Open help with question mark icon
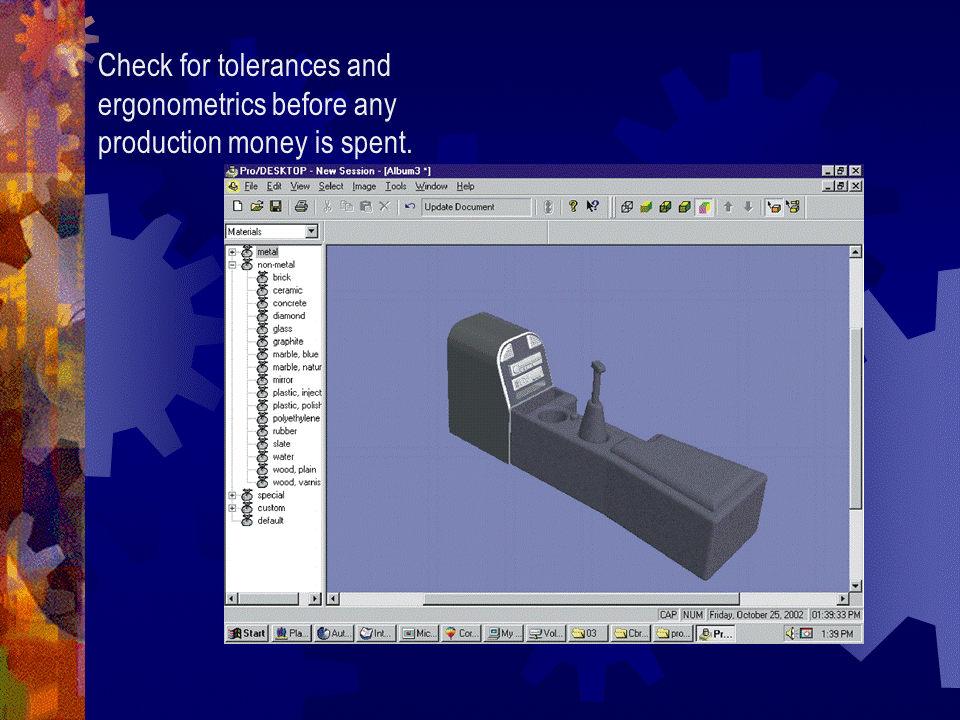960x720 pixels. 573,207
